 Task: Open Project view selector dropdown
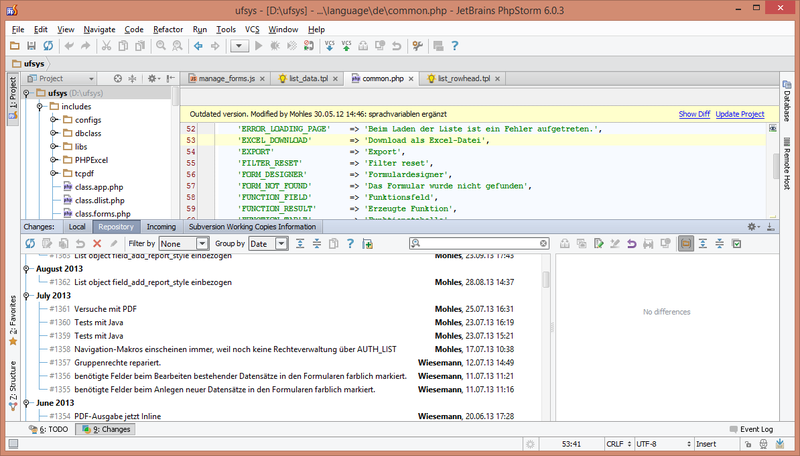(61, 79)
